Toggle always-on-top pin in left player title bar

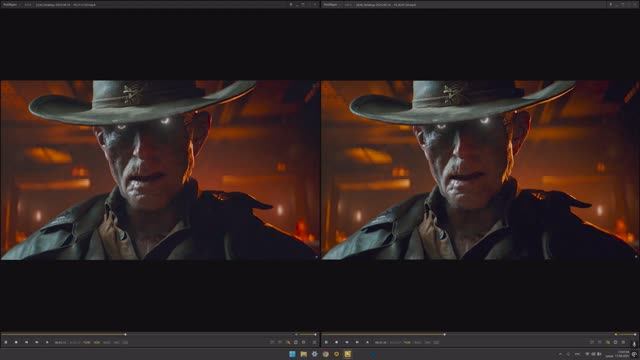[x=291, y=4]
